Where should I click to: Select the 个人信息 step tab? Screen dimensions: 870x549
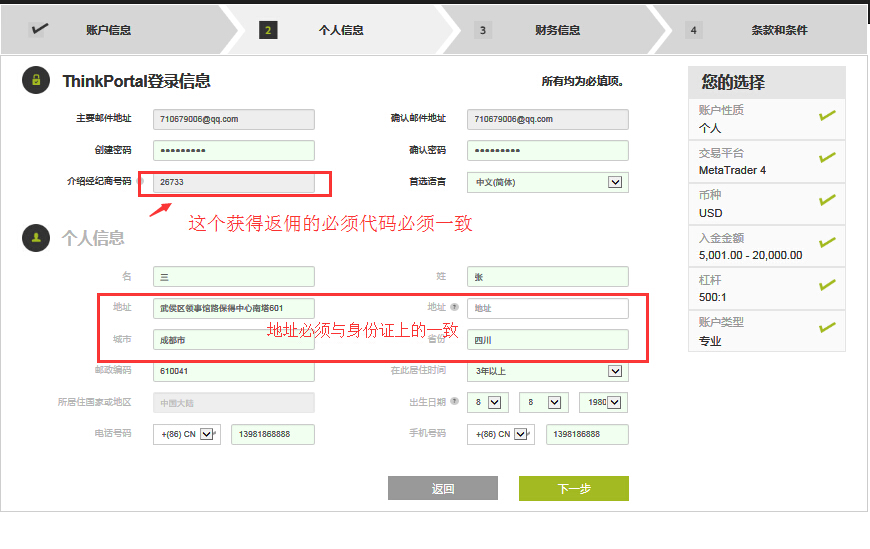click(341, 30)
